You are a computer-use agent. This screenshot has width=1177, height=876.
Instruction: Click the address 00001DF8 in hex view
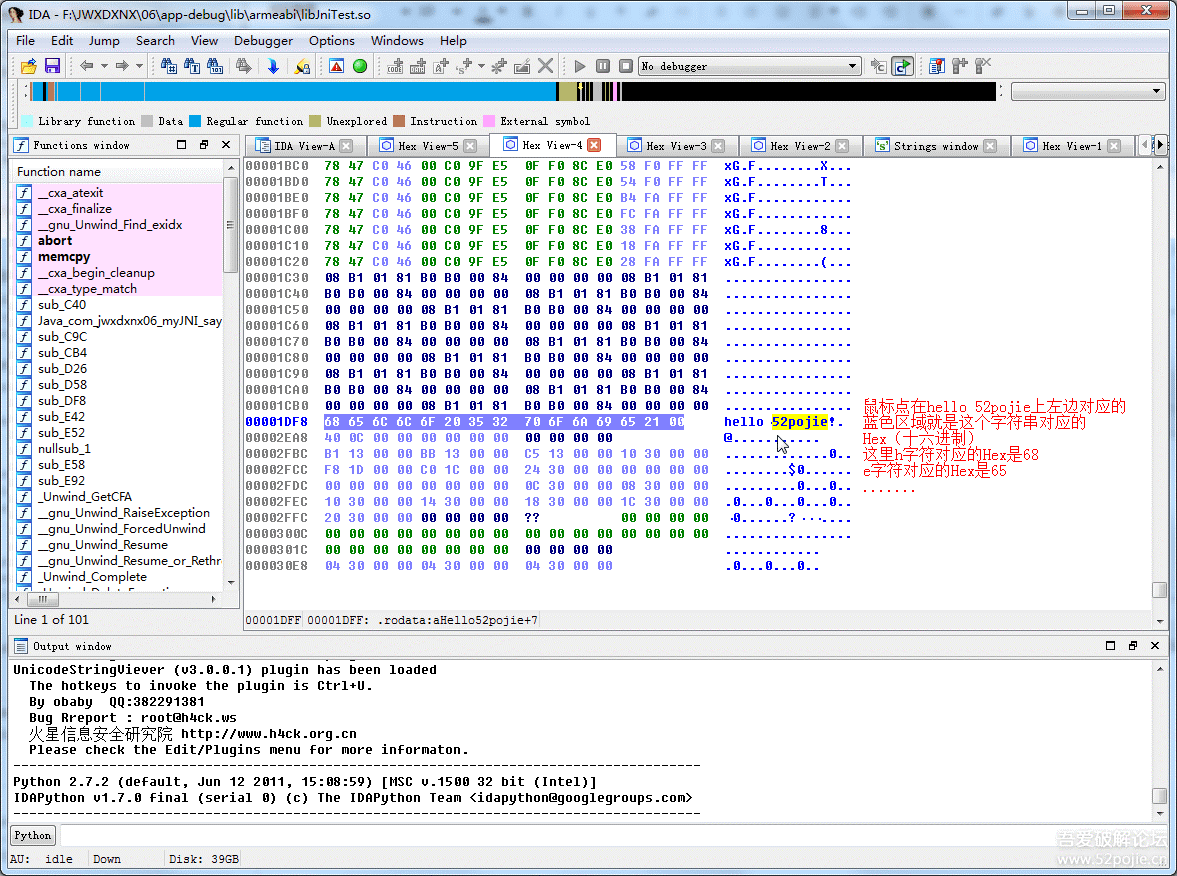(x=277, y=422)
